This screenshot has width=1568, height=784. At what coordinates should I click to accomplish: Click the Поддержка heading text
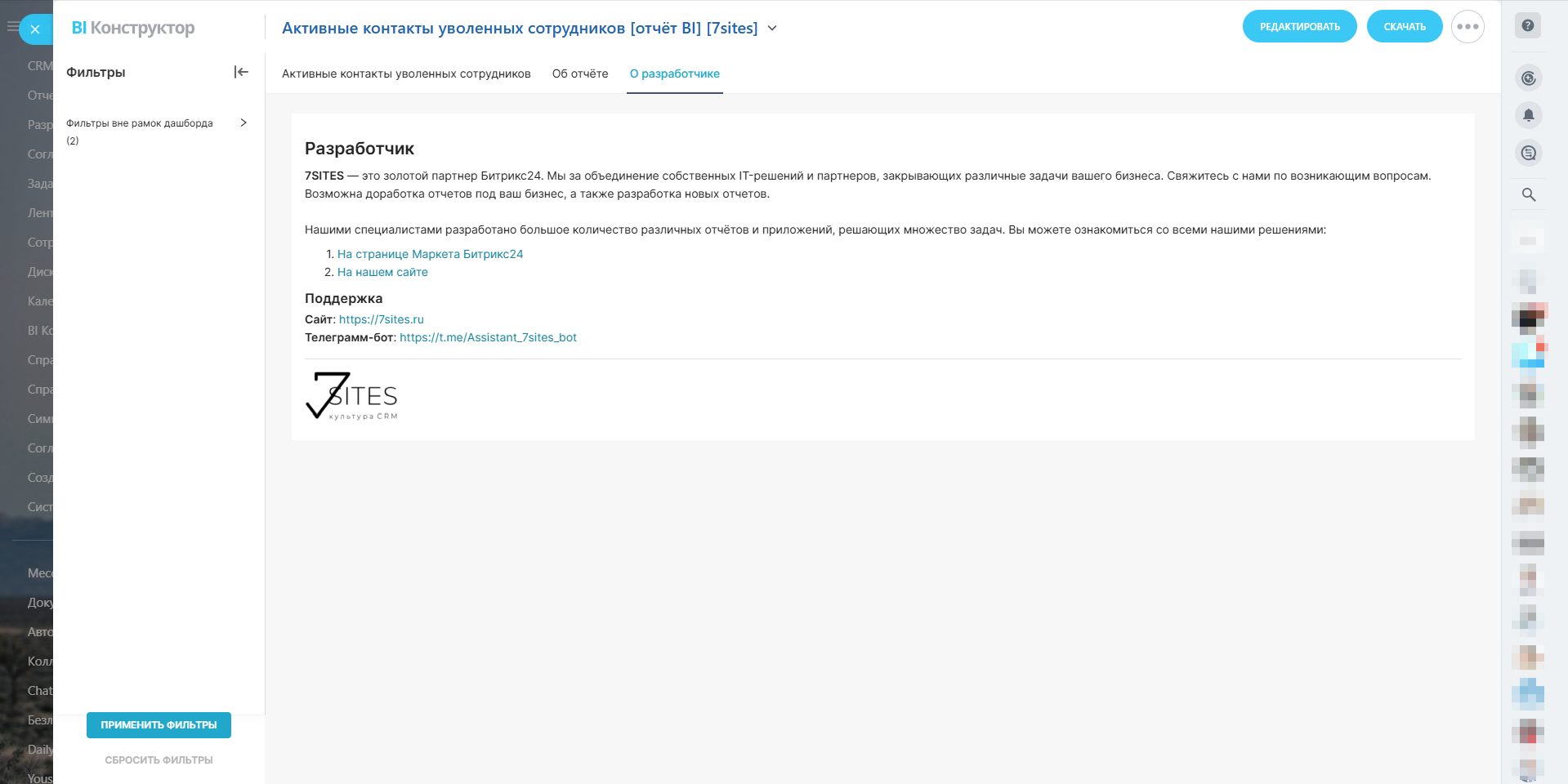[343, 298]
